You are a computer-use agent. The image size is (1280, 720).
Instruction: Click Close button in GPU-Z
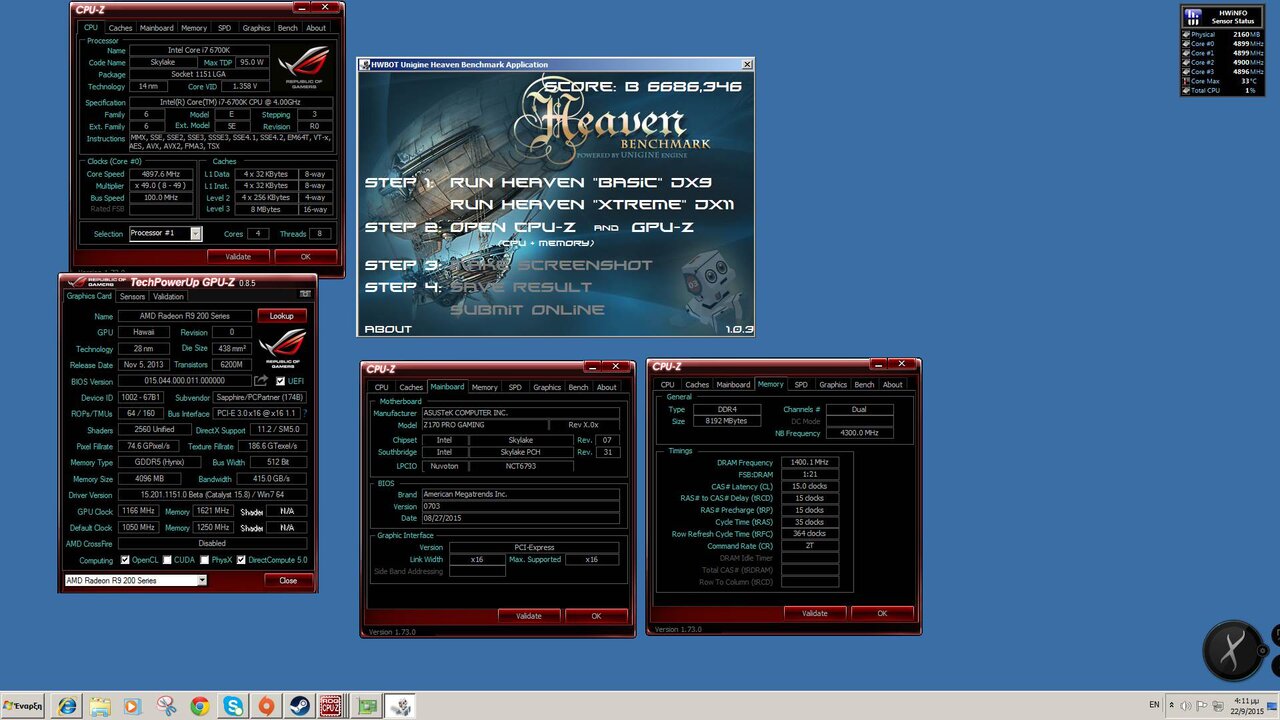click(x=288, y=580)
